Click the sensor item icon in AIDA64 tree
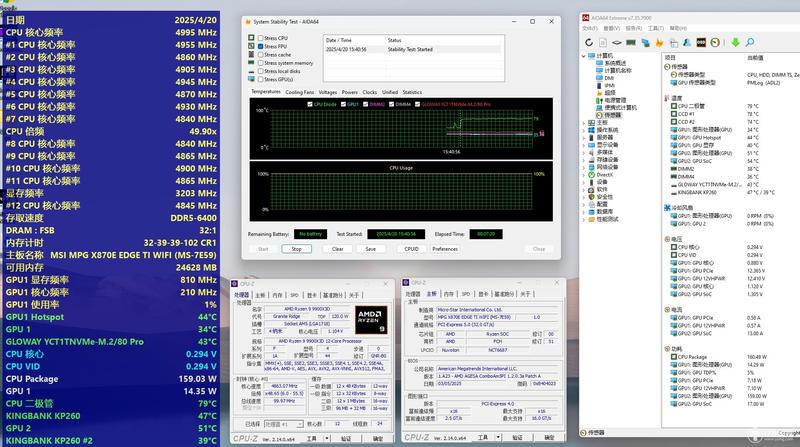The height and width of the screenshot is (447, 800). (599, 115)
